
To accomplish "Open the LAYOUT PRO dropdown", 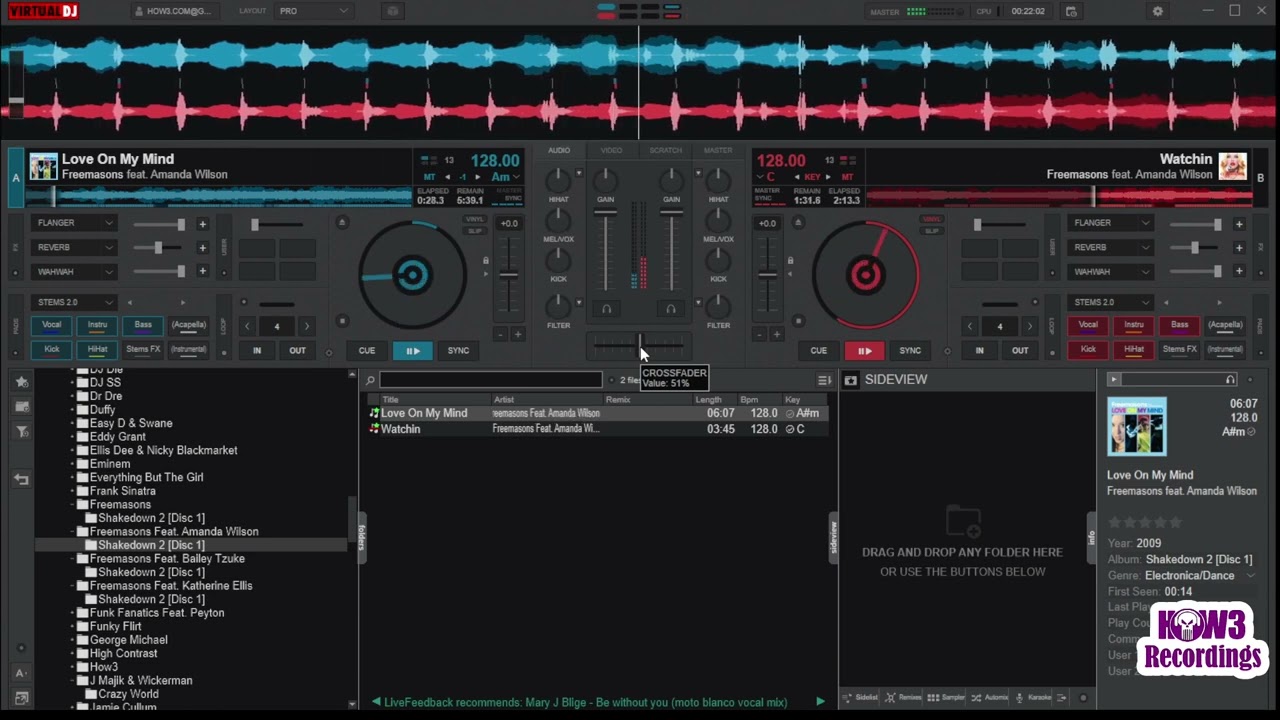I will tap(313, 11).
